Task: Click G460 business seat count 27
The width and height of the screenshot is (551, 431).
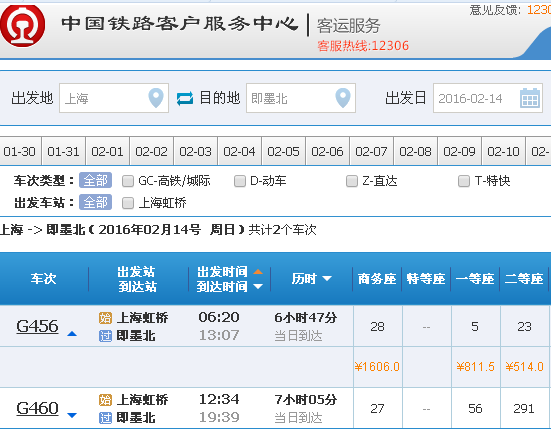Action: point(377,409)
